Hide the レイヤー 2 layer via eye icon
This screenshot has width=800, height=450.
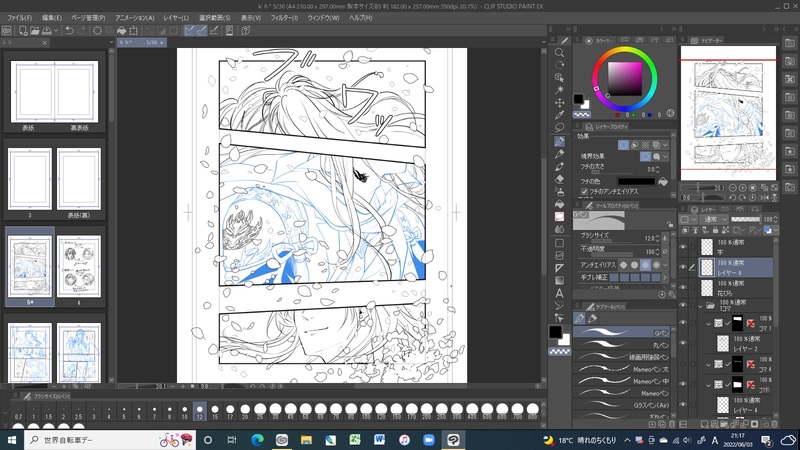683,343
